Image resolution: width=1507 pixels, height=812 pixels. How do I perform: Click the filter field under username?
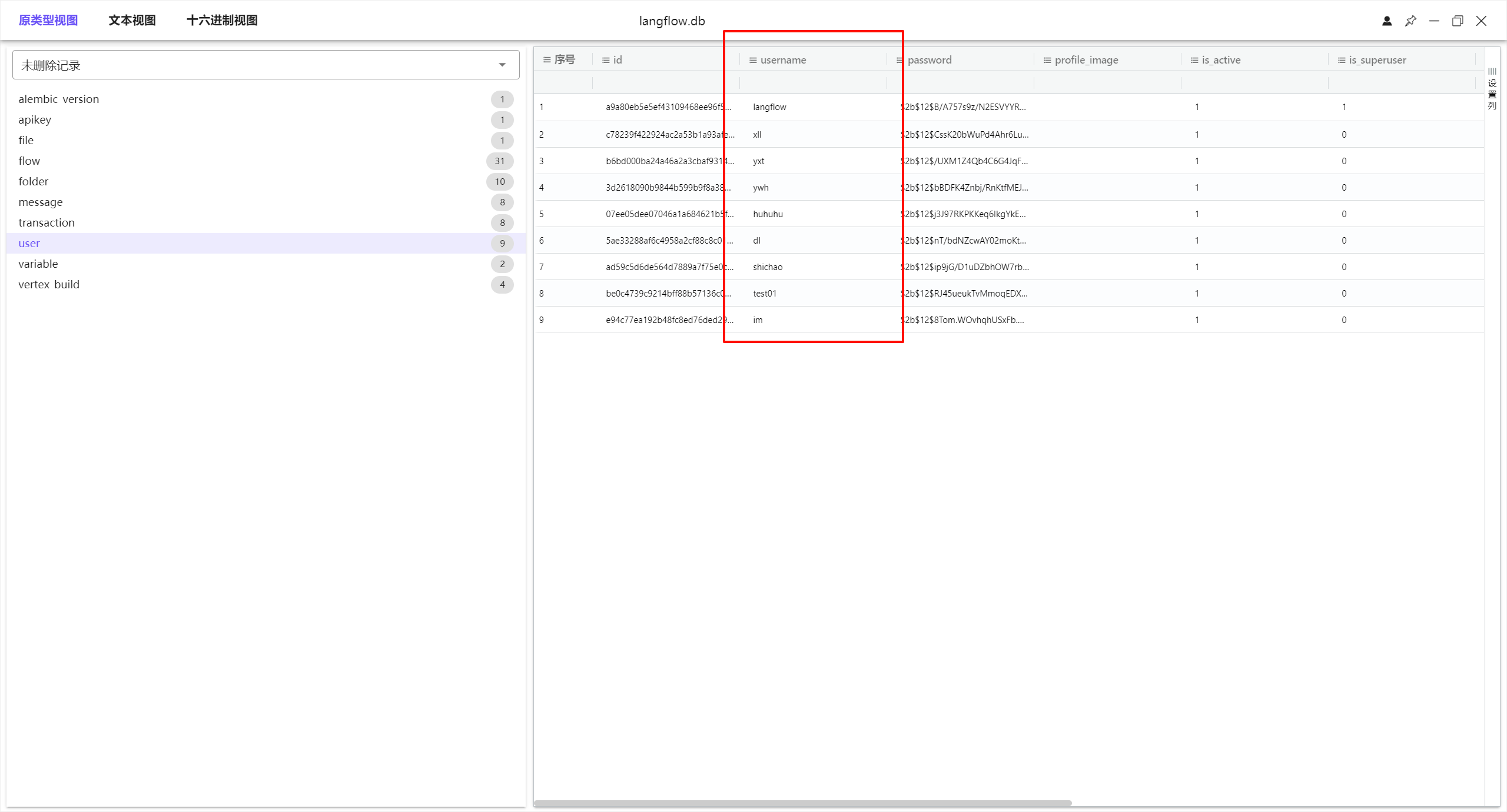click(812, 83)
